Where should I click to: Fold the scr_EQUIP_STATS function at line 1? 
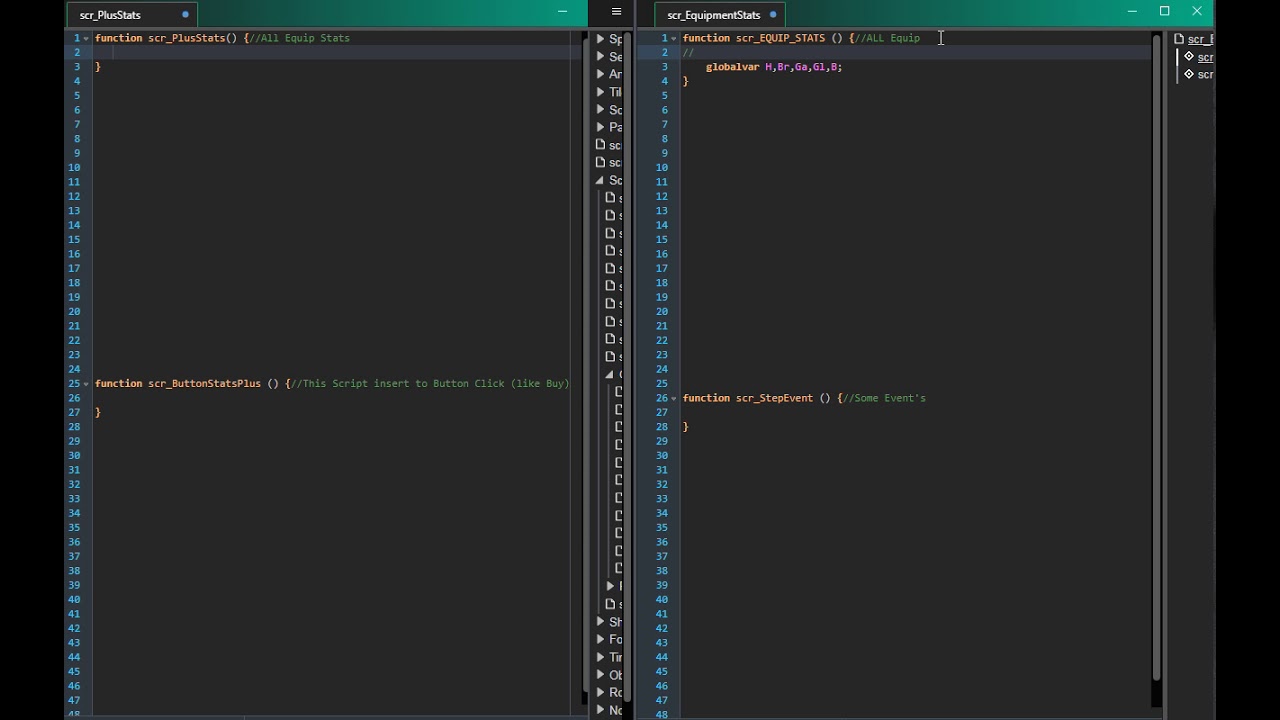tap(674, 38)
